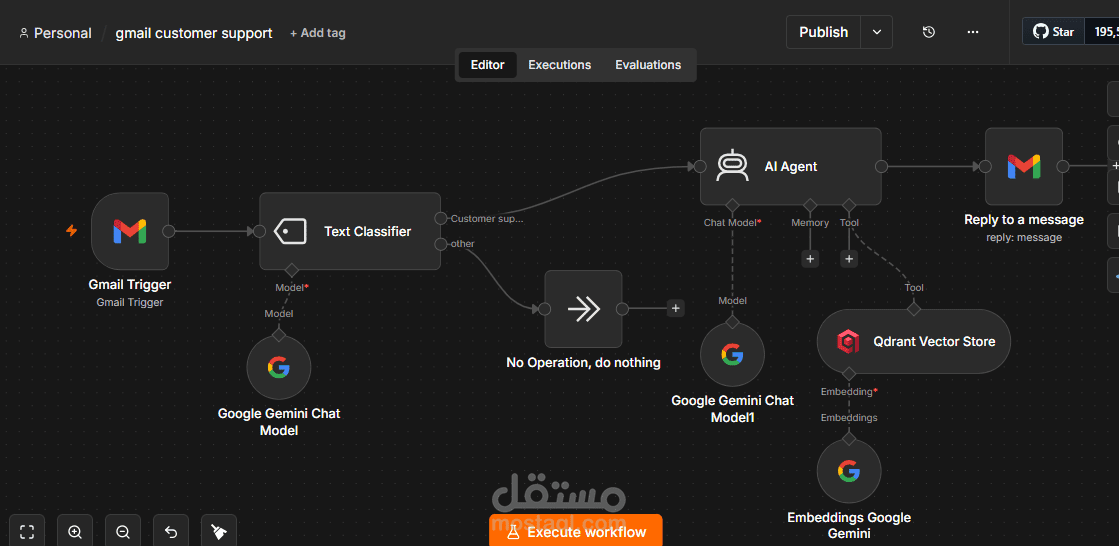
Task: Click the Memory label under AI Agent
Action: 810,223
